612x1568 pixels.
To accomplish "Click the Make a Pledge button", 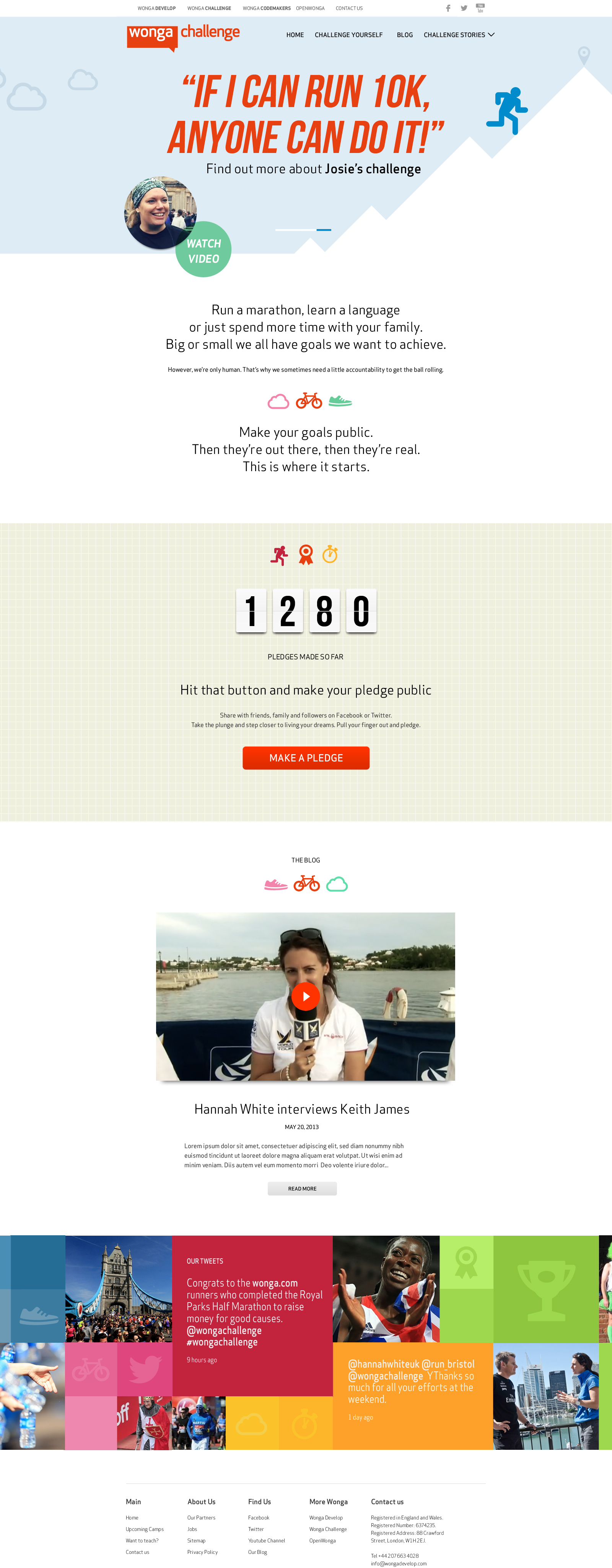I will tap(306, 758).
